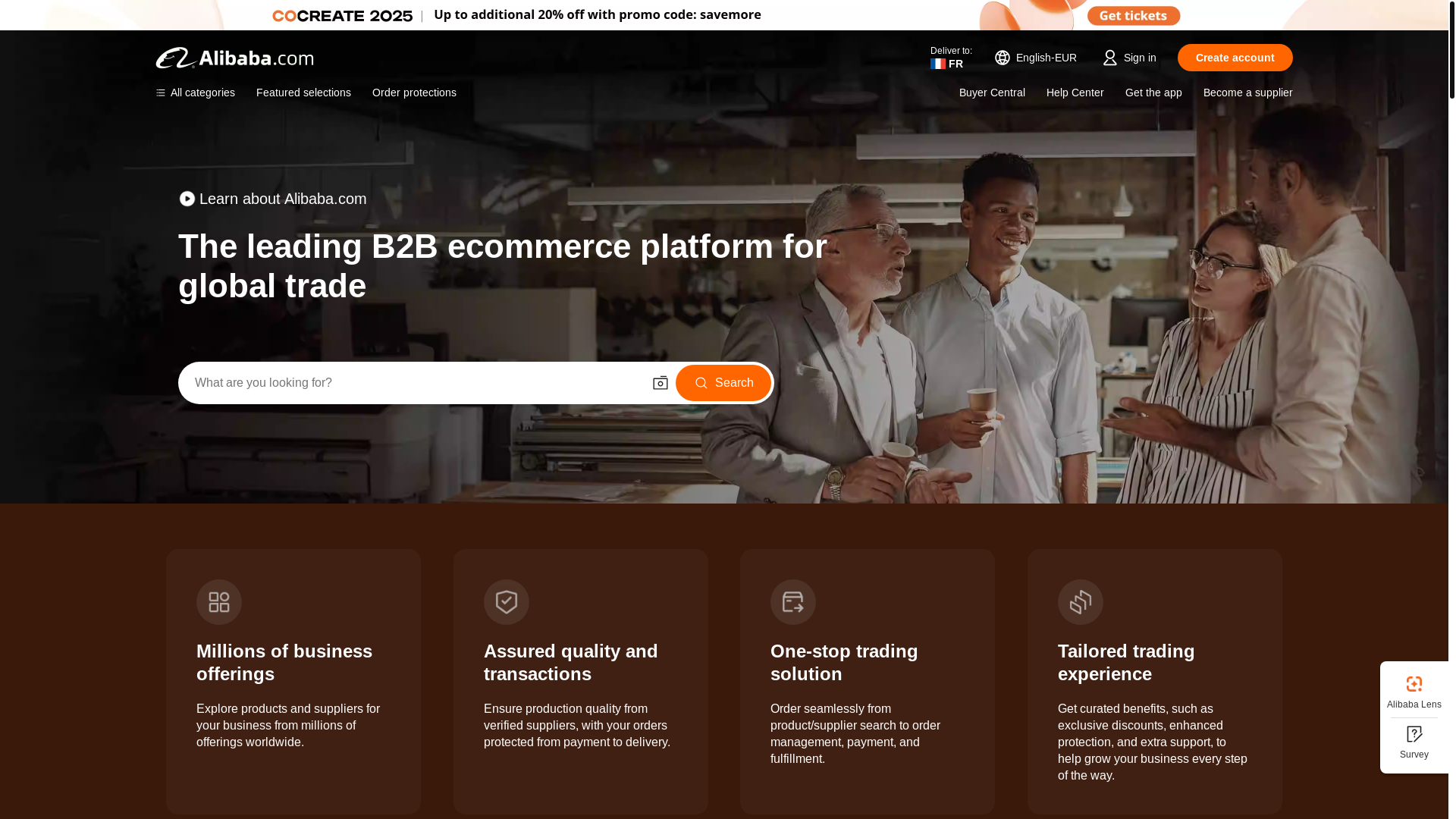Go to Become a supplier
The width and height of the screenshot is (1456, 819).
[x=1247, y=93]
